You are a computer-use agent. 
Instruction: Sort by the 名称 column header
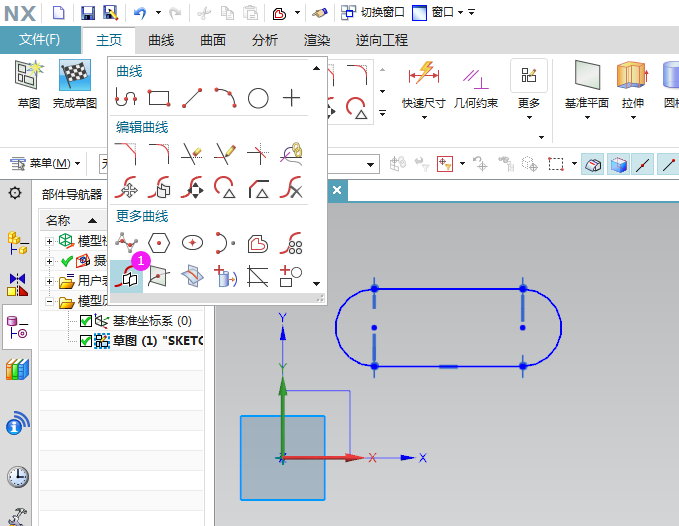click(60, 220)
